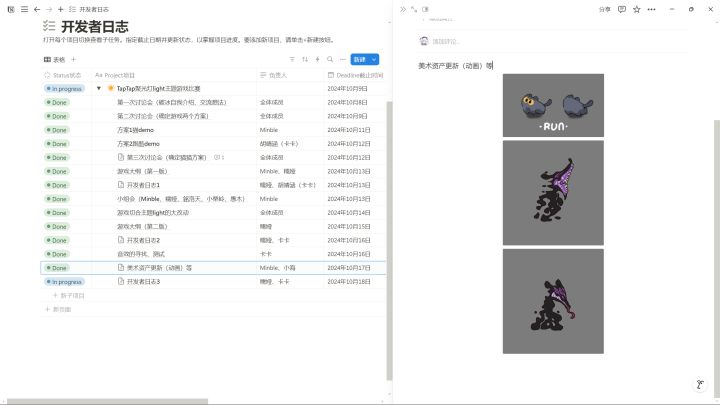Change In progress status of TapTap row

click(64, 89)
